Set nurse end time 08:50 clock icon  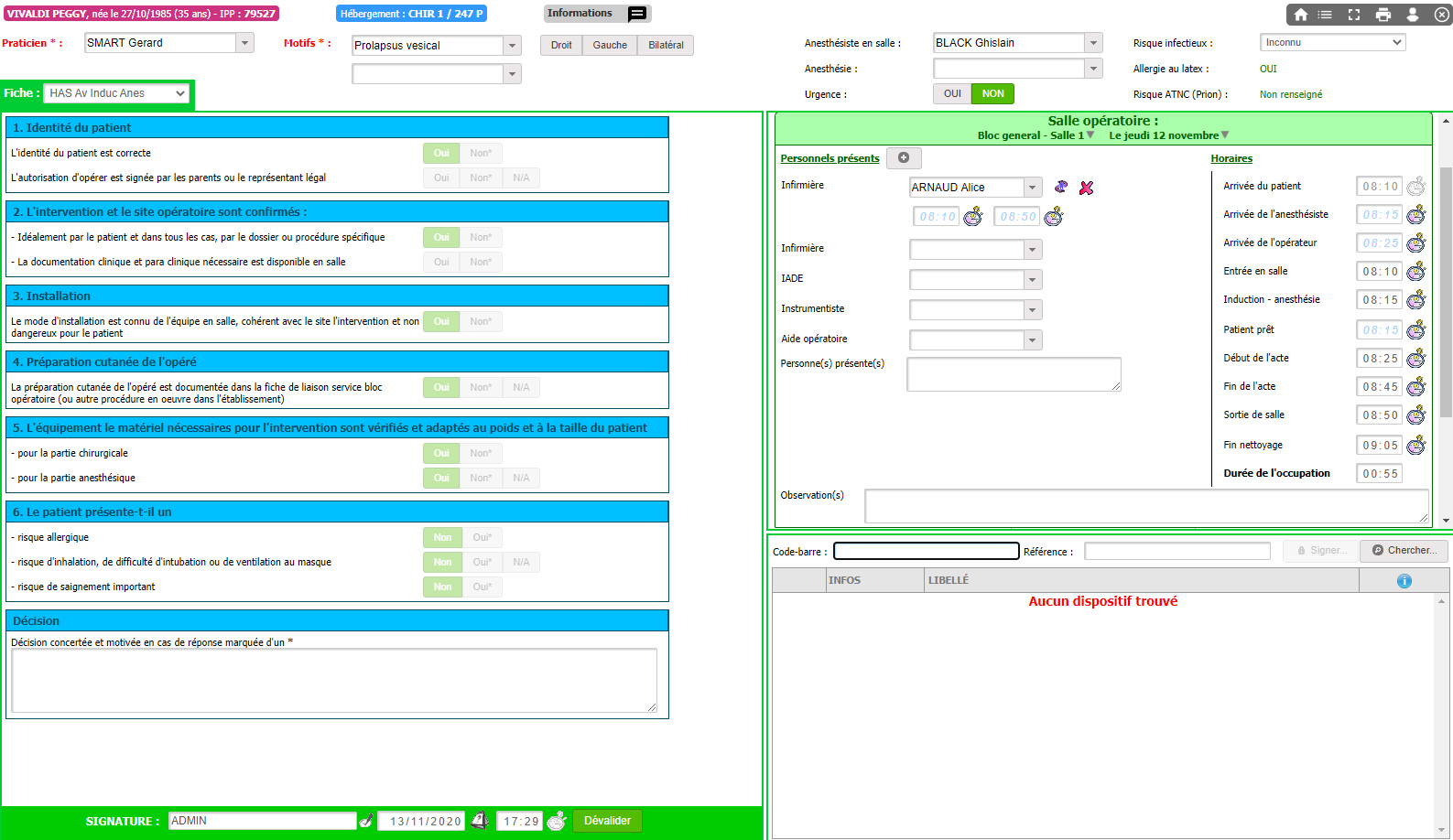tap(1054, 216)
